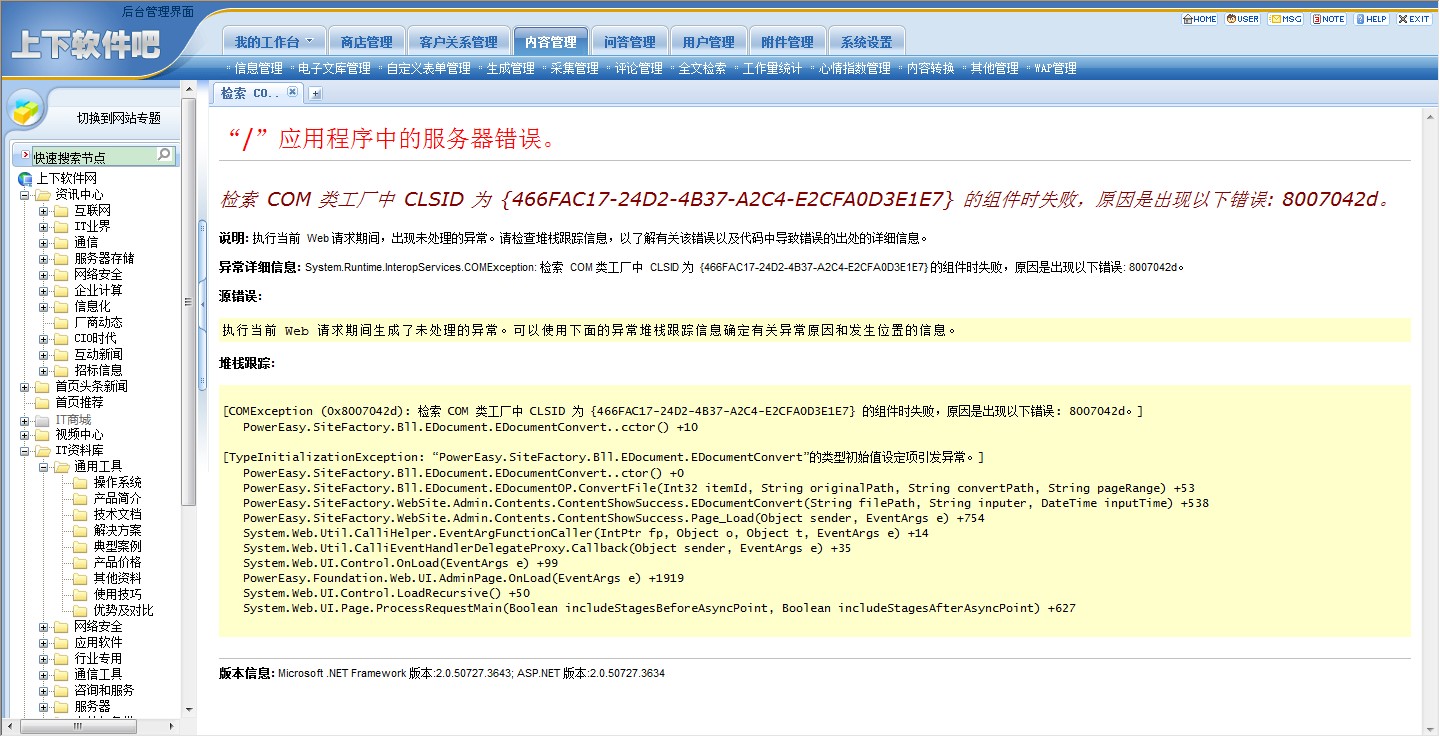Click the EXIT icon to log out
The image size is (1440, 737).
coord(1413,19)
